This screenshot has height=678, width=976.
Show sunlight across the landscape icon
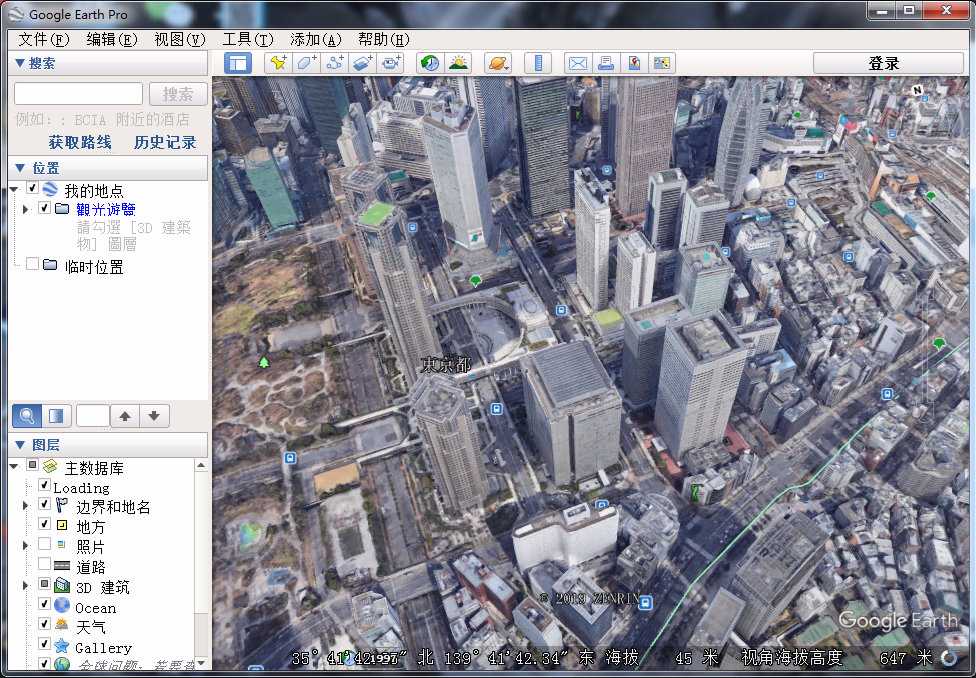[x=459, y=63]
